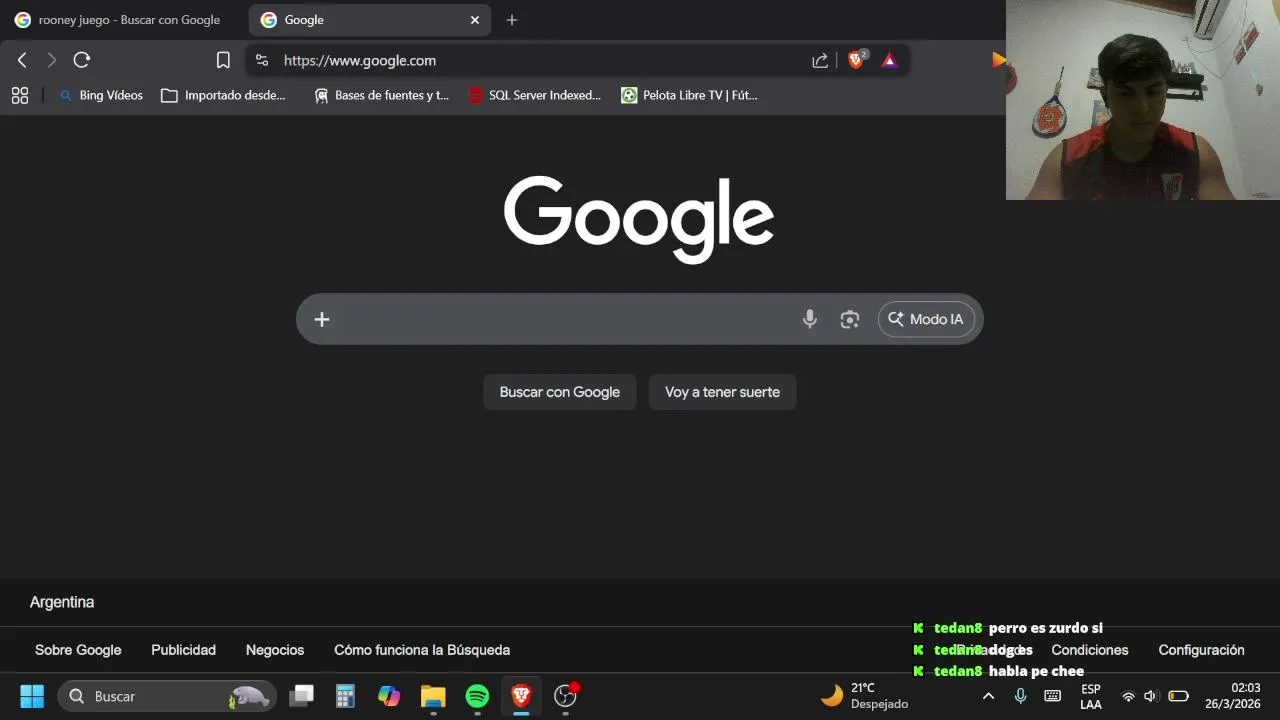Share this page via the share icon

tap(820, 60)
